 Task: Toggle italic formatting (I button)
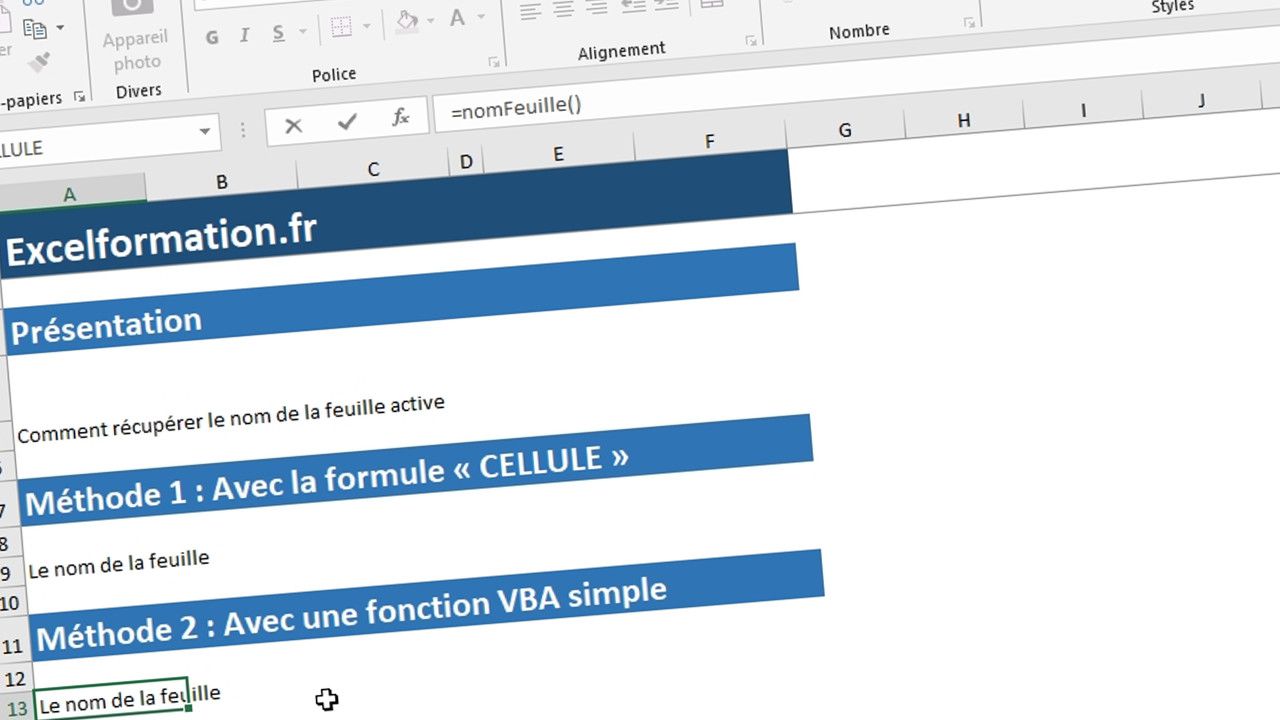click(245, 36)
